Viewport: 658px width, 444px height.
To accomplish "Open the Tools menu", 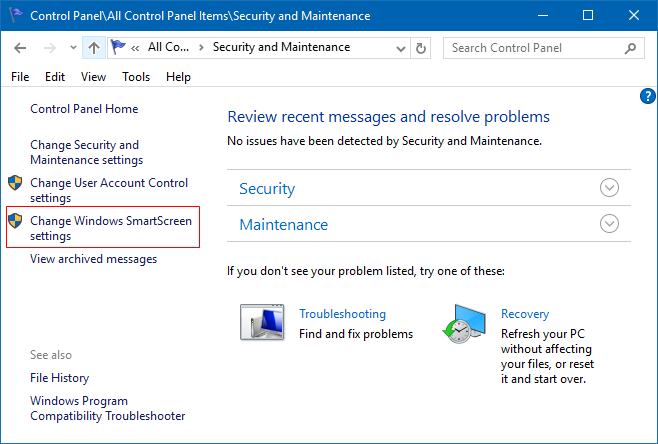I will 136,77.
